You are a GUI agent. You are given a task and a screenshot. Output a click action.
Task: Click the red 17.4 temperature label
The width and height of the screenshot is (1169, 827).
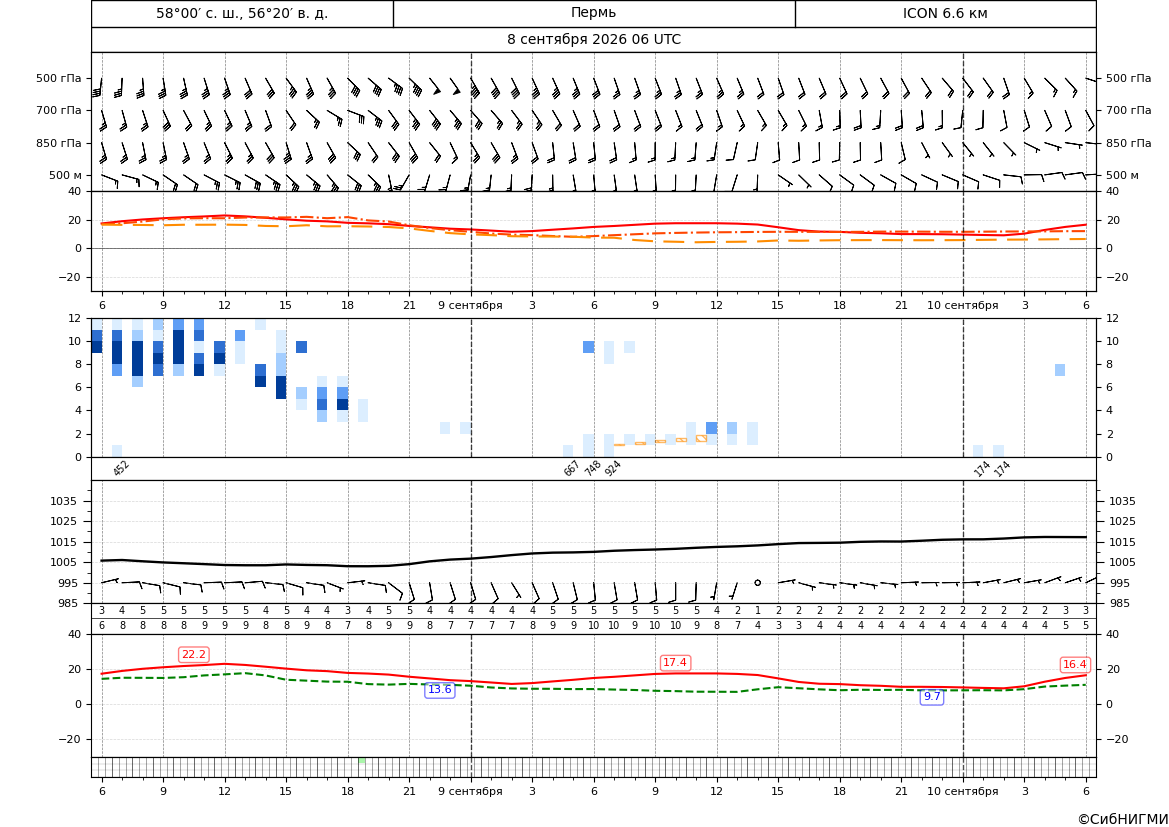point(675,662)
